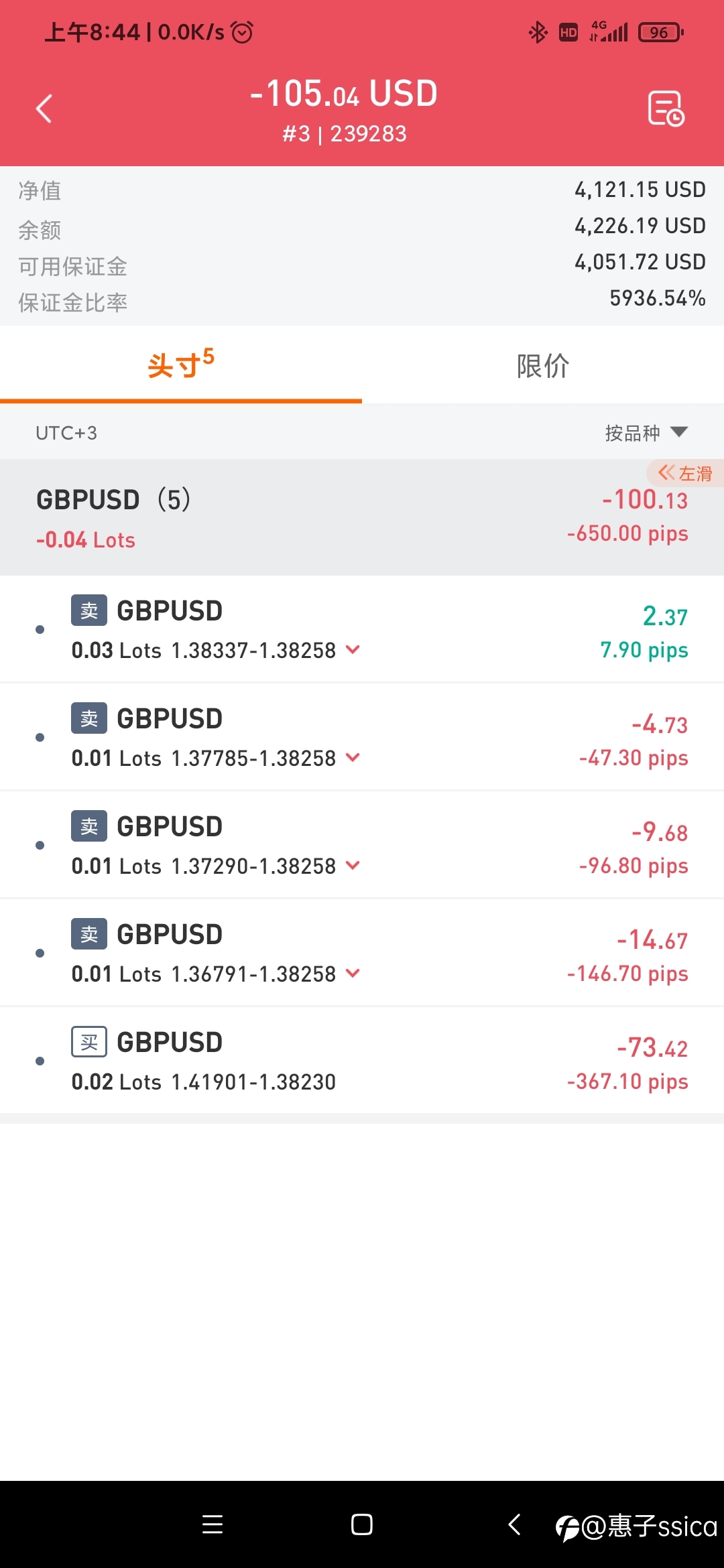Open Android recent apps menu button
This screenshot has width=724, height=1568.
point(213,1524)
